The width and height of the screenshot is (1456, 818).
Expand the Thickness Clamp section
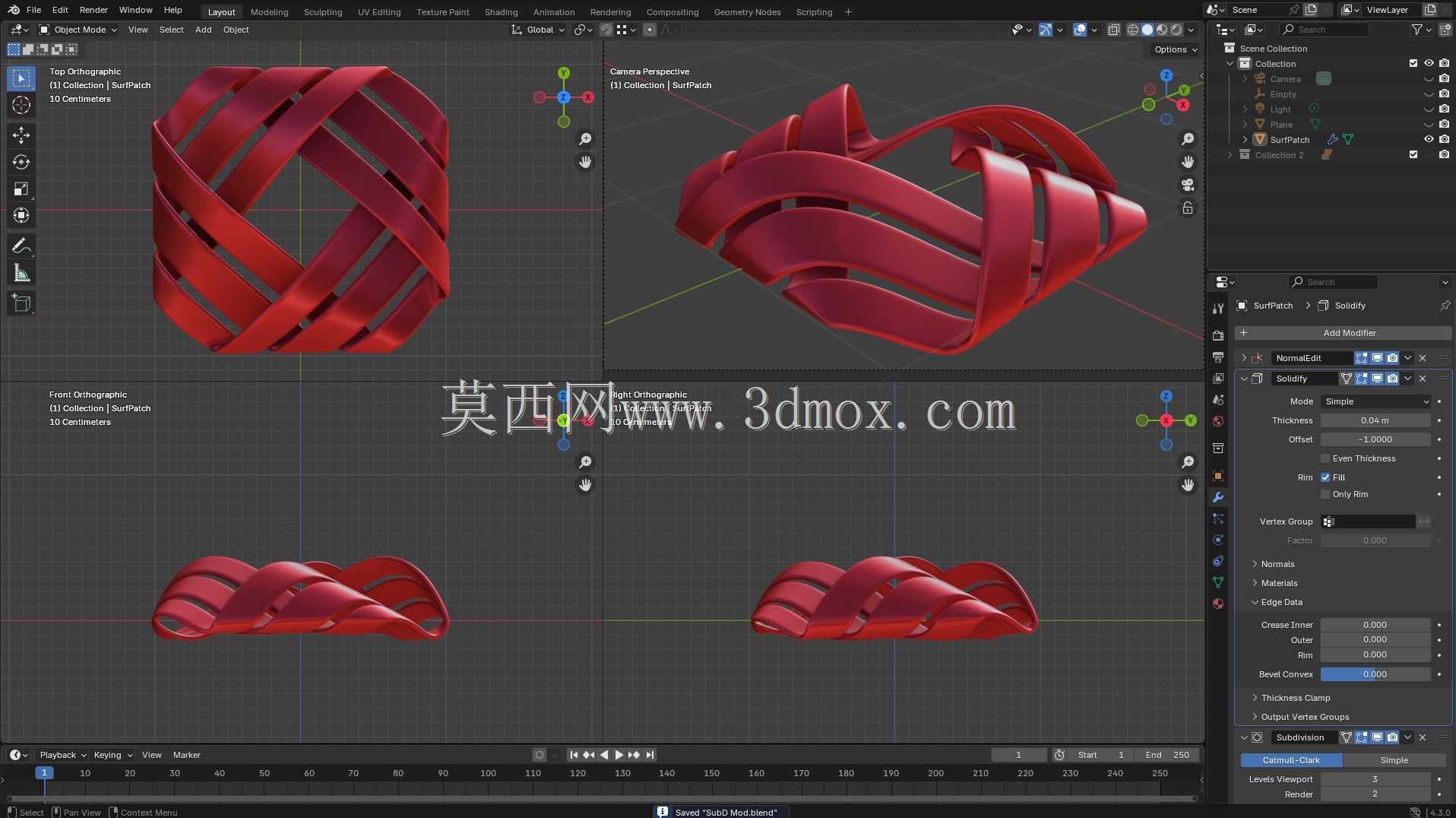[1295, 698]
